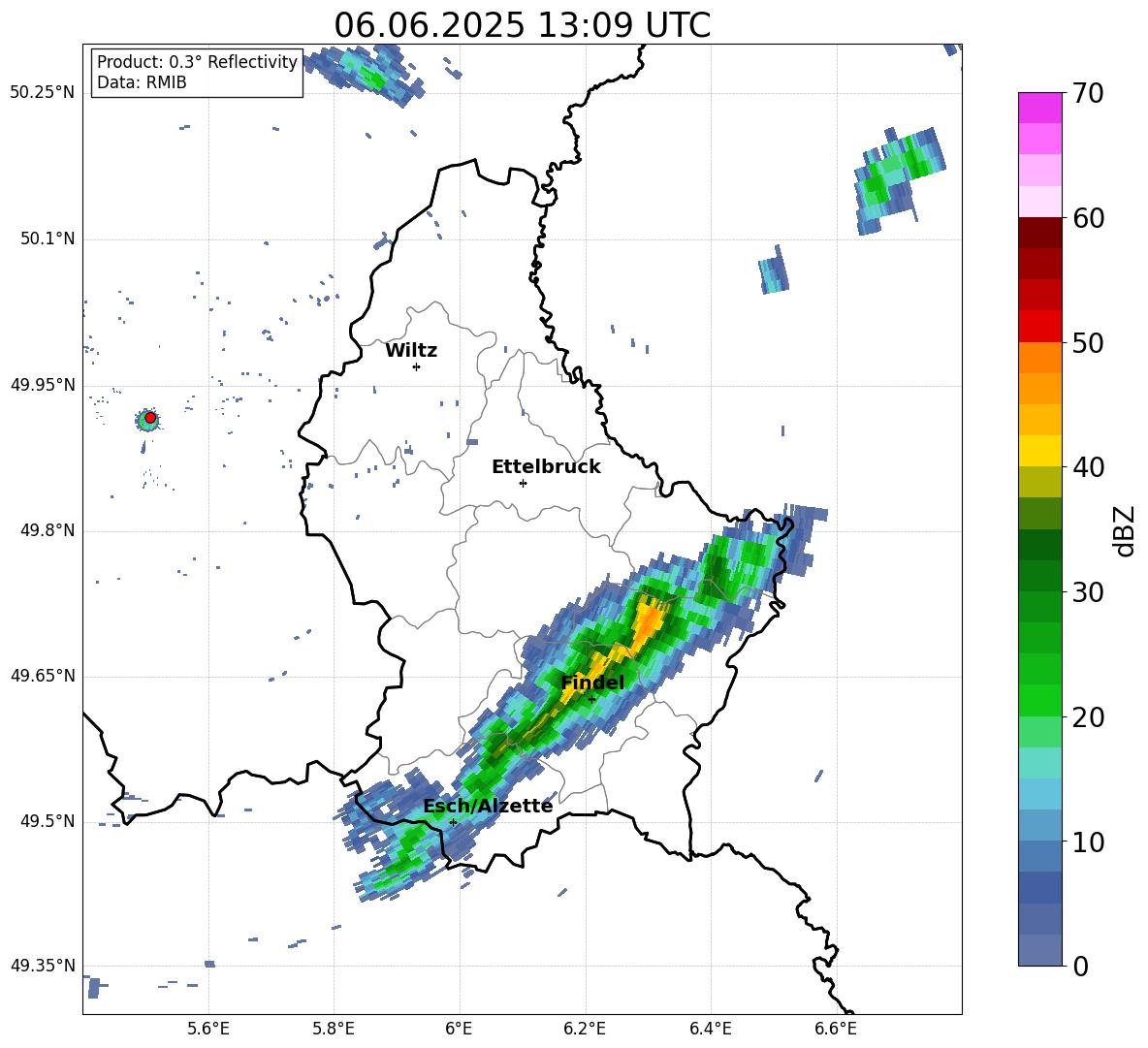Click the 5.6°E longitude tick label

pos(208,1029)
